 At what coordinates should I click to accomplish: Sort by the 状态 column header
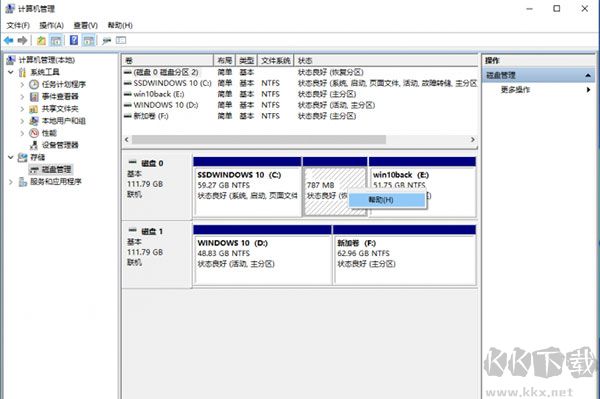pyautogui.click(x=386, y=60)
